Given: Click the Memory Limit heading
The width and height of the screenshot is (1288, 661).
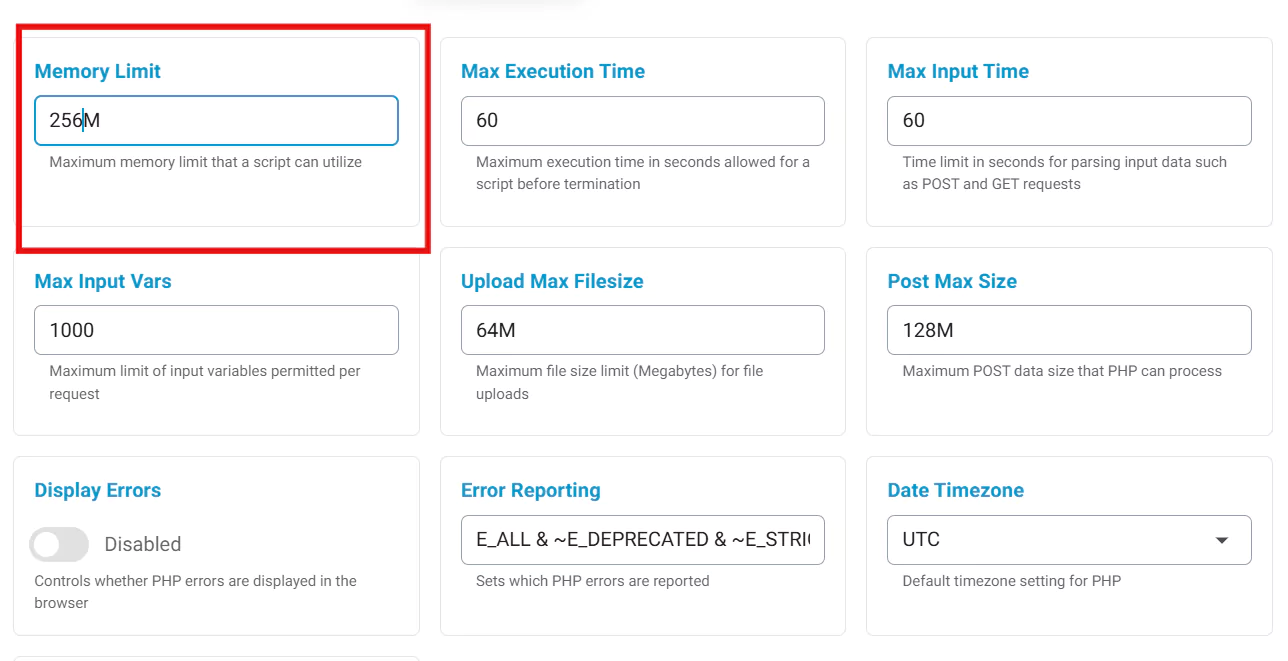Looking at the screenshot, I should coord(97,71).
